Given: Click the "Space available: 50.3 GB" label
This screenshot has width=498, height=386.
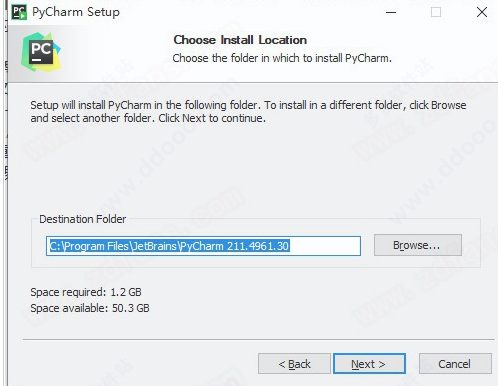Looking at the screenshot, I should (90, 308).
